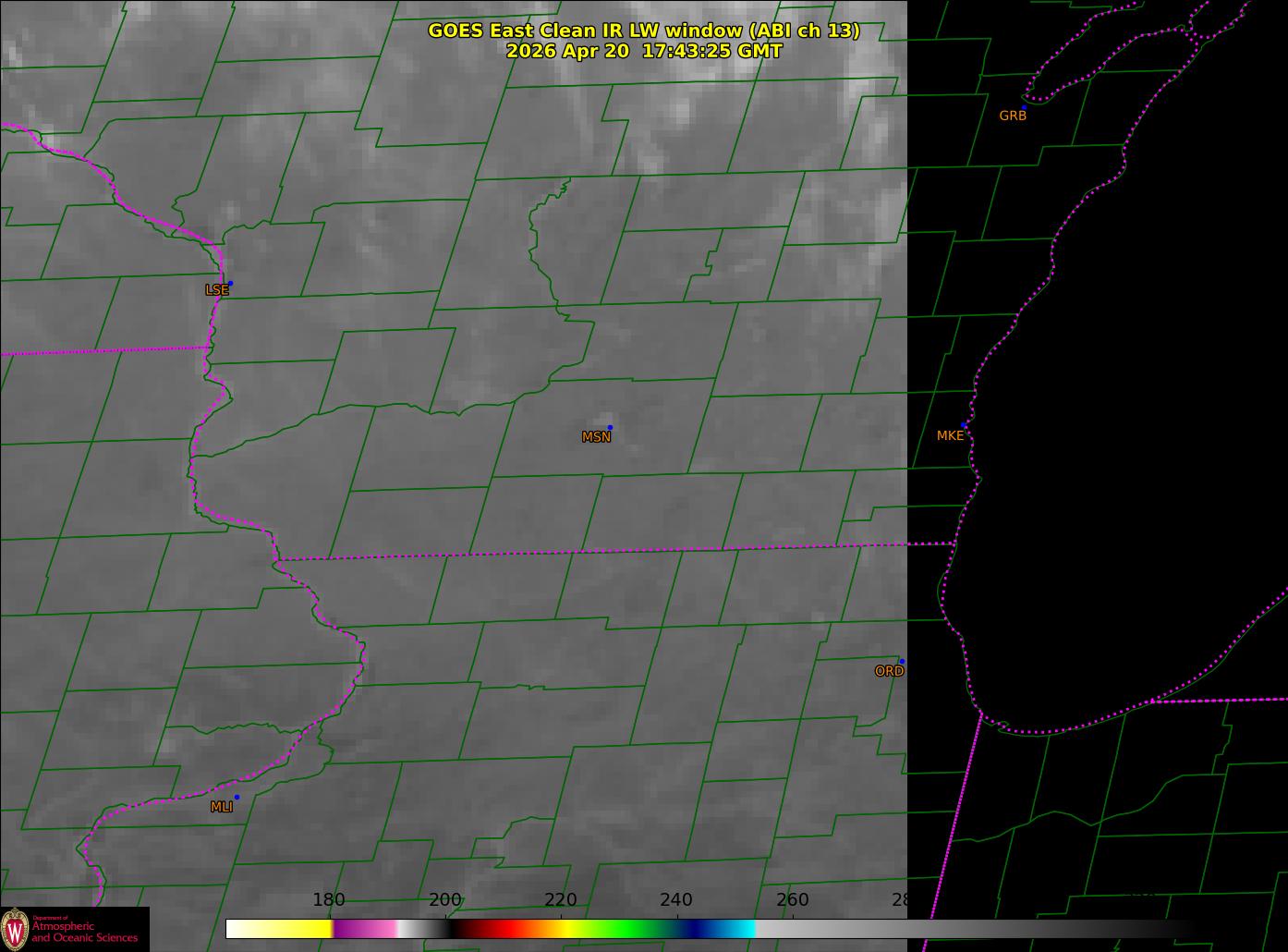
Task: Click the 180 label on the temperature scale
Action: 329,900
